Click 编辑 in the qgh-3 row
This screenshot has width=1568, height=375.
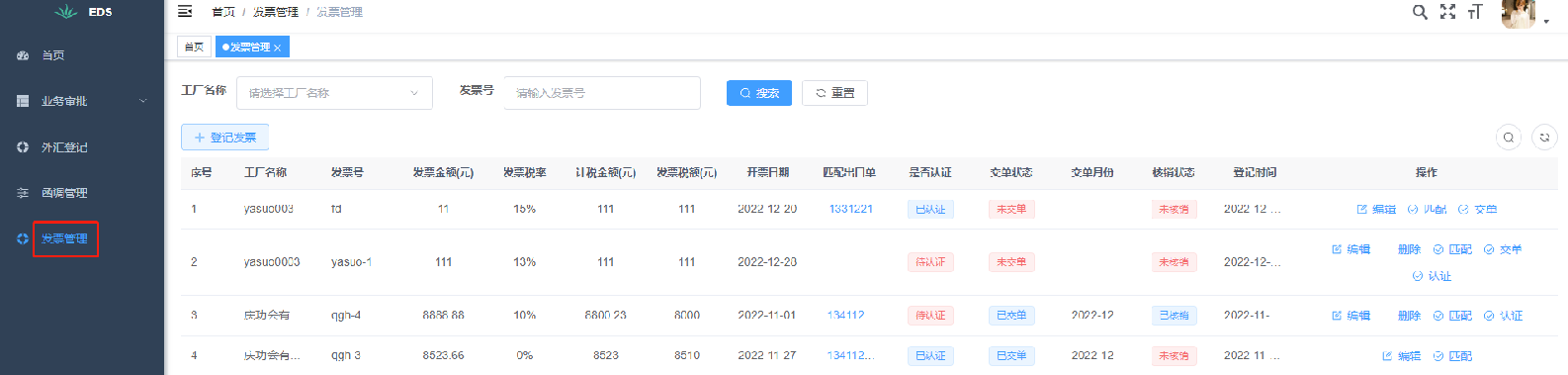pos(1401,356)
